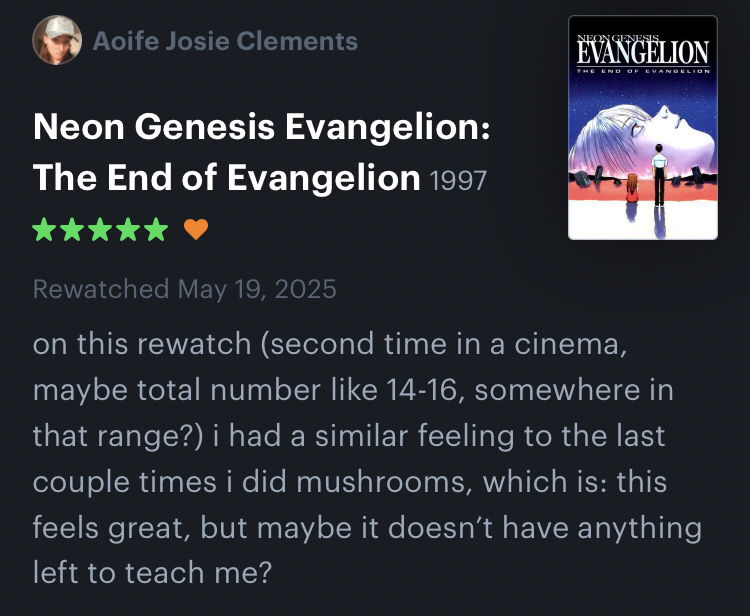Open The End of Evangelion poster
Screen dimensions: 750x616
click(x=642, y=127)
